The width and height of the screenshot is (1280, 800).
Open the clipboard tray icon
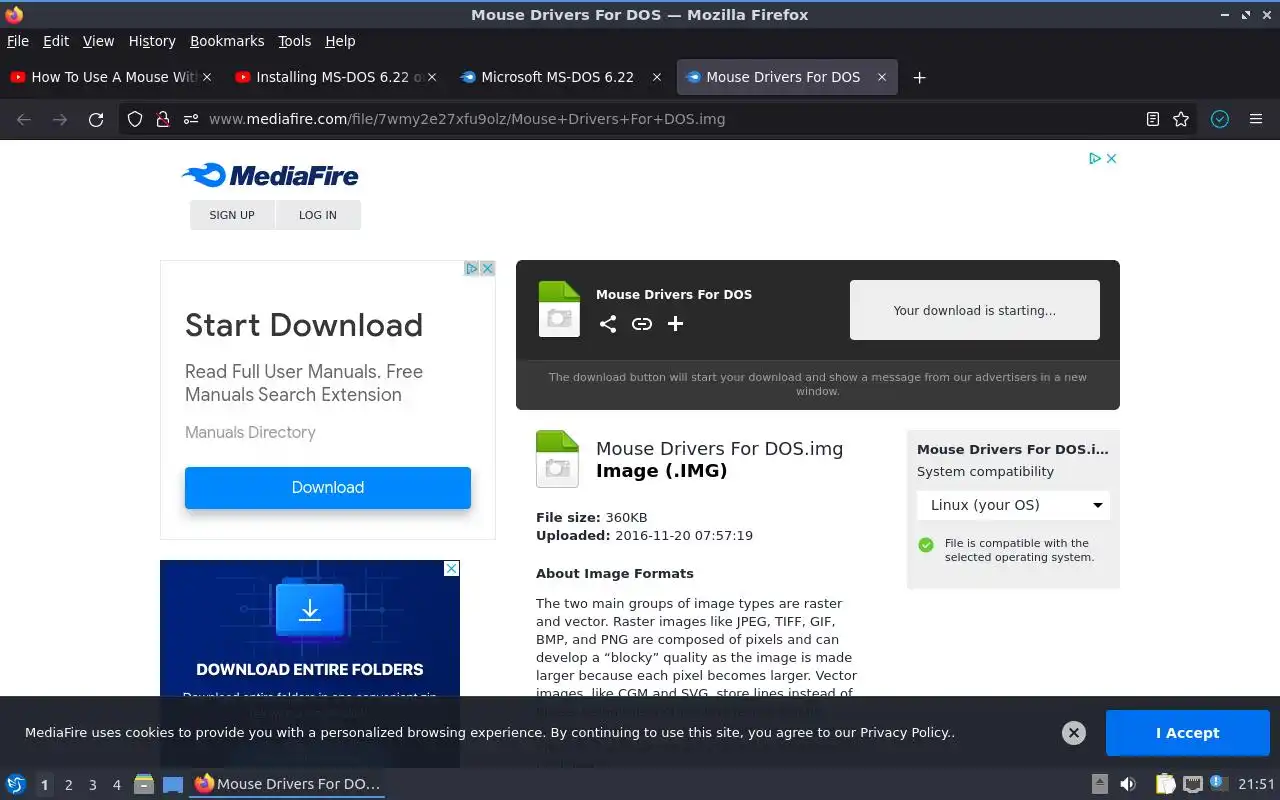[1165, 784]
